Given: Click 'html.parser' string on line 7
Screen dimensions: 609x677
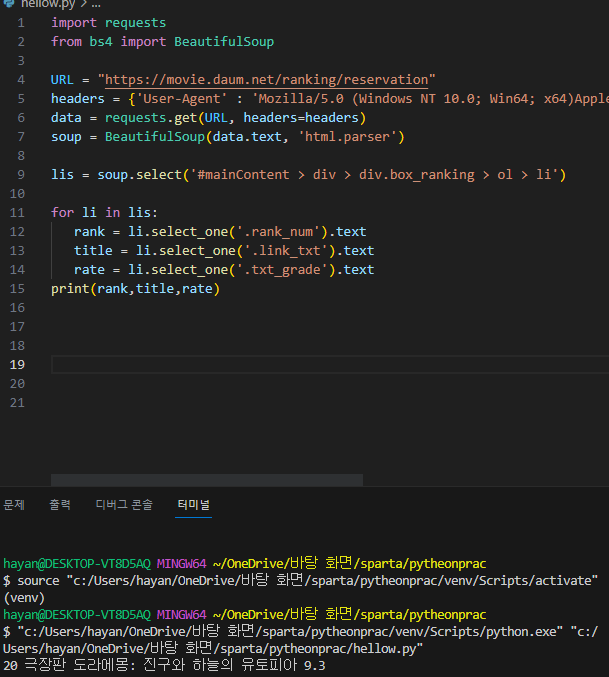Looking at the screenshot, I should pos(347,137).
